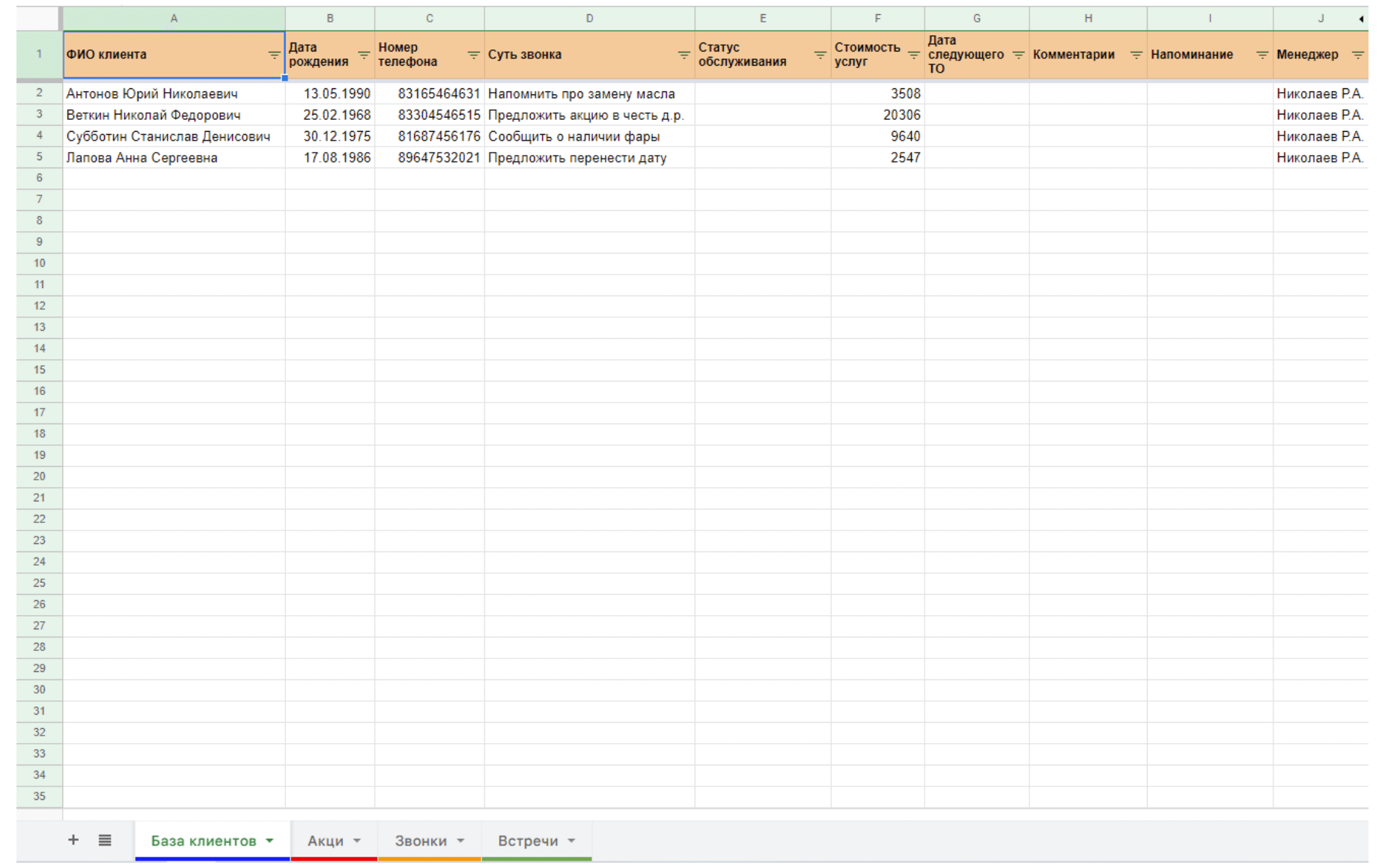Open filter icon for Суть звонка column

coord(684,55)
